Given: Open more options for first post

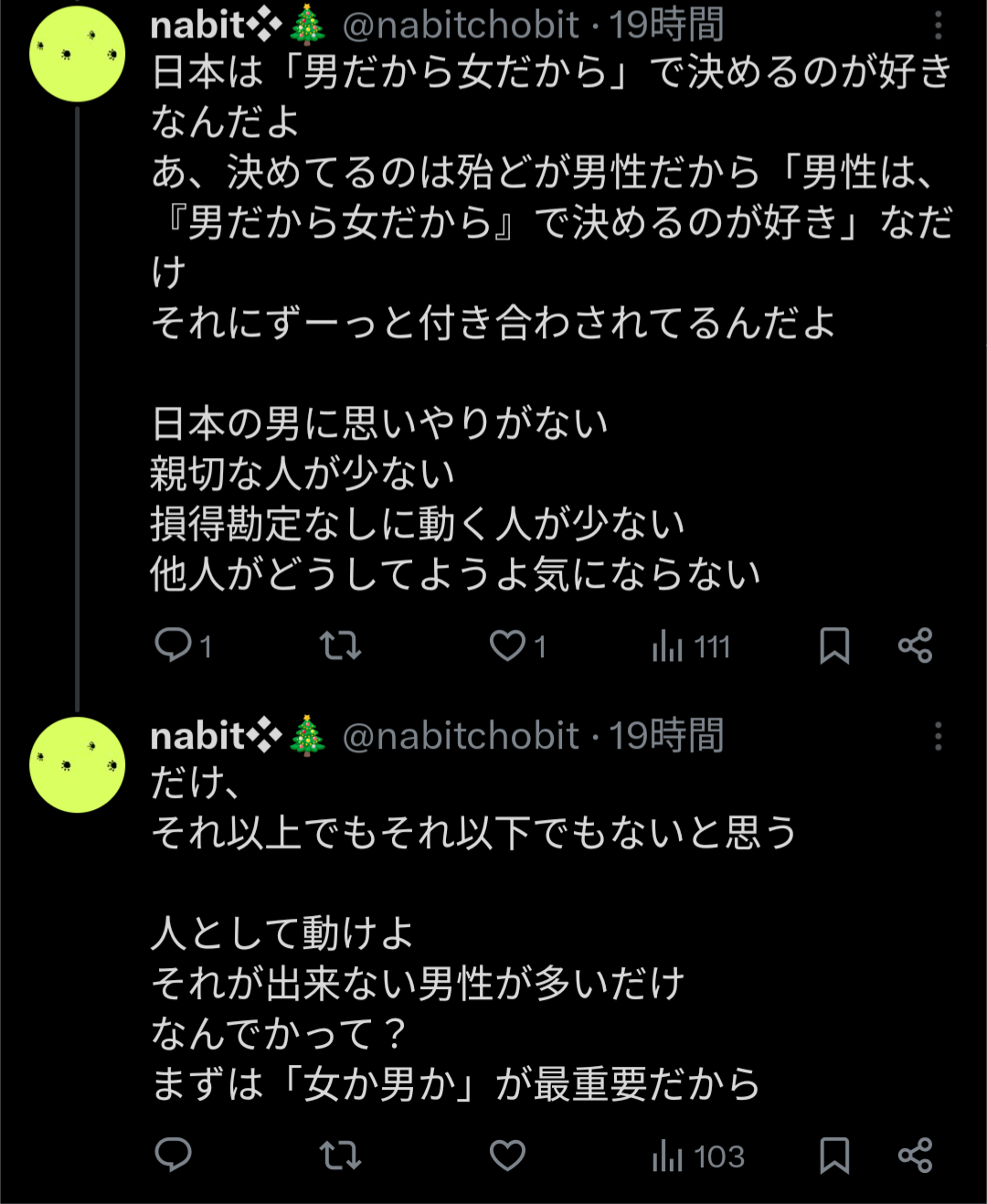Looking at the screenshot, I should coord(938,26).
